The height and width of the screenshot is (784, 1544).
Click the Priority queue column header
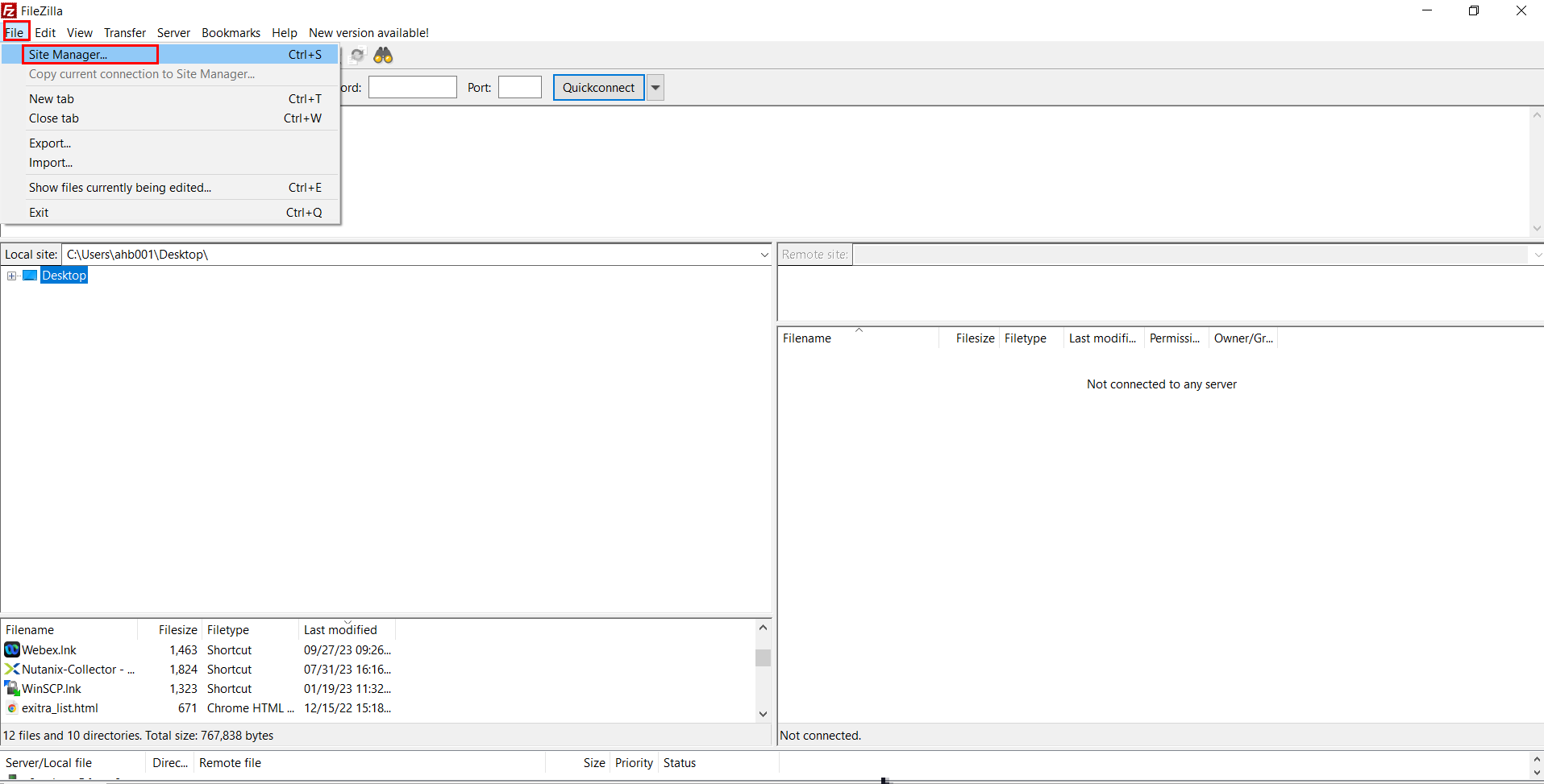(x=634, y=762)
